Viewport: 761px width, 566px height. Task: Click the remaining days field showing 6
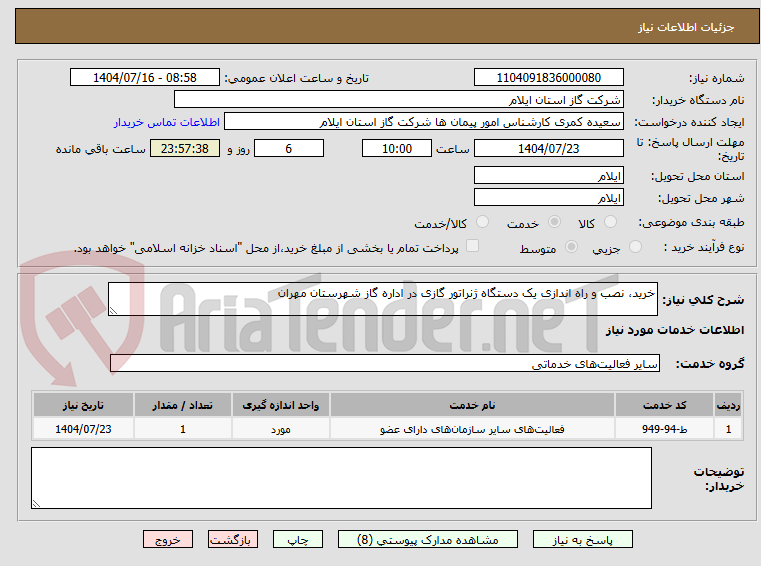289,149
